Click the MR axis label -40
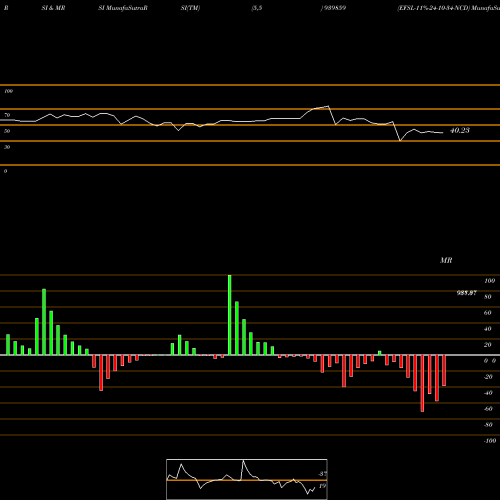 point(488,393)
